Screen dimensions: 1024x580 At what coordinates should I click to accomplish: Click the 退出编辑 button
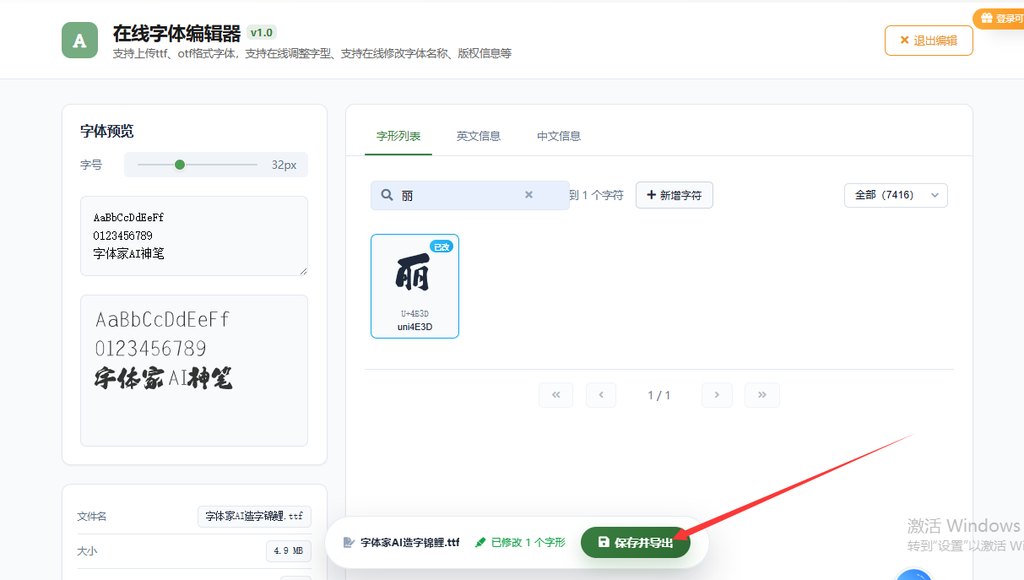[928, 40]
